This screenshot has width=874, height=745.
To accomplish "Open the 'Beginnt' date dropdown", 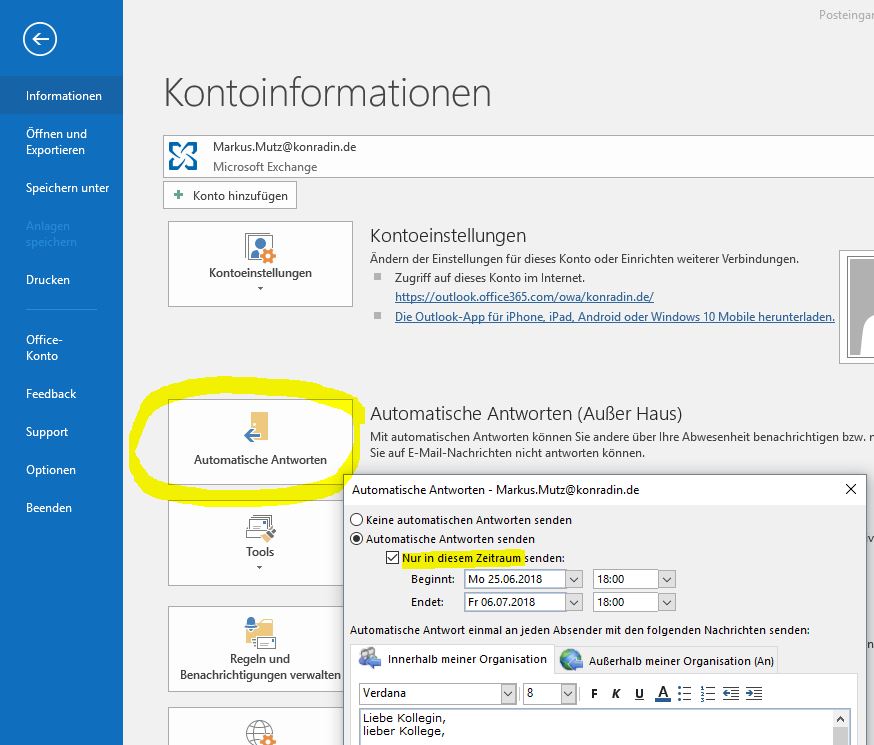I will point(574,579).
